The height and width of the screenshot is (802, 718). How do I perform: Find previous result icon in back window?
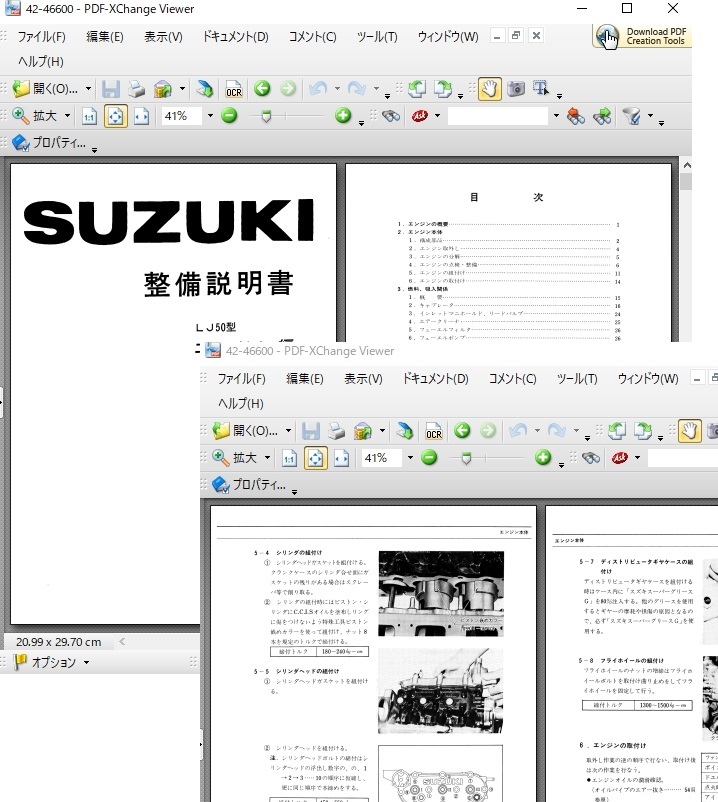576,117
